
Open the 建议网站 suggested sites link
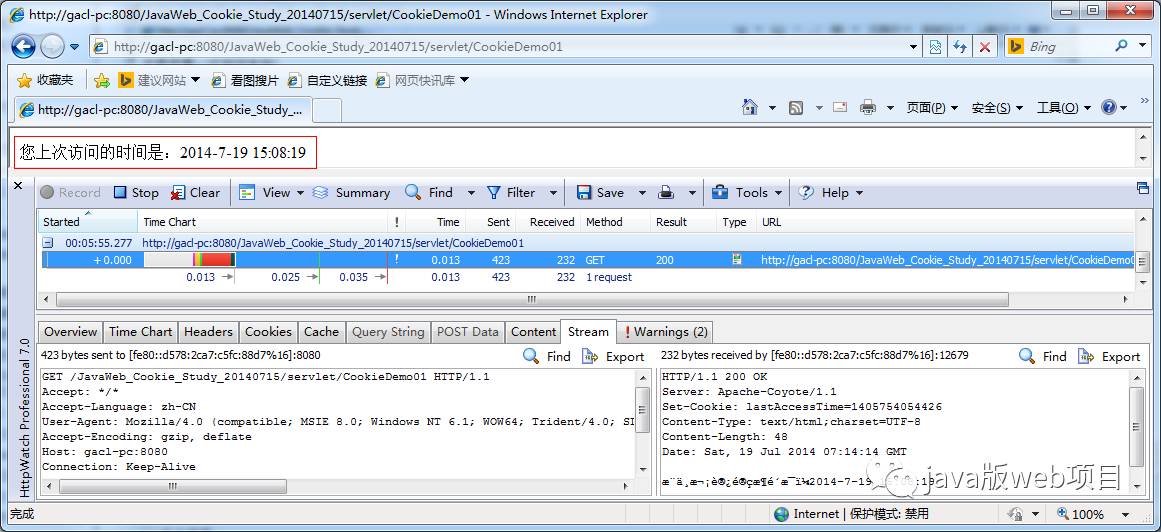(x=158, y=80)
